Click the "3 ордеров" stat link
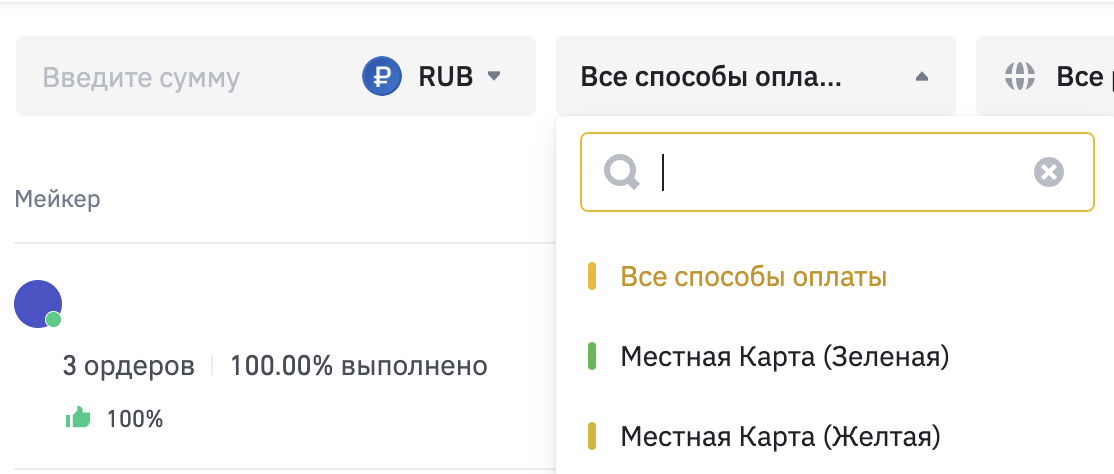This screenshot has height=474, width=1114. coord(128,366)
